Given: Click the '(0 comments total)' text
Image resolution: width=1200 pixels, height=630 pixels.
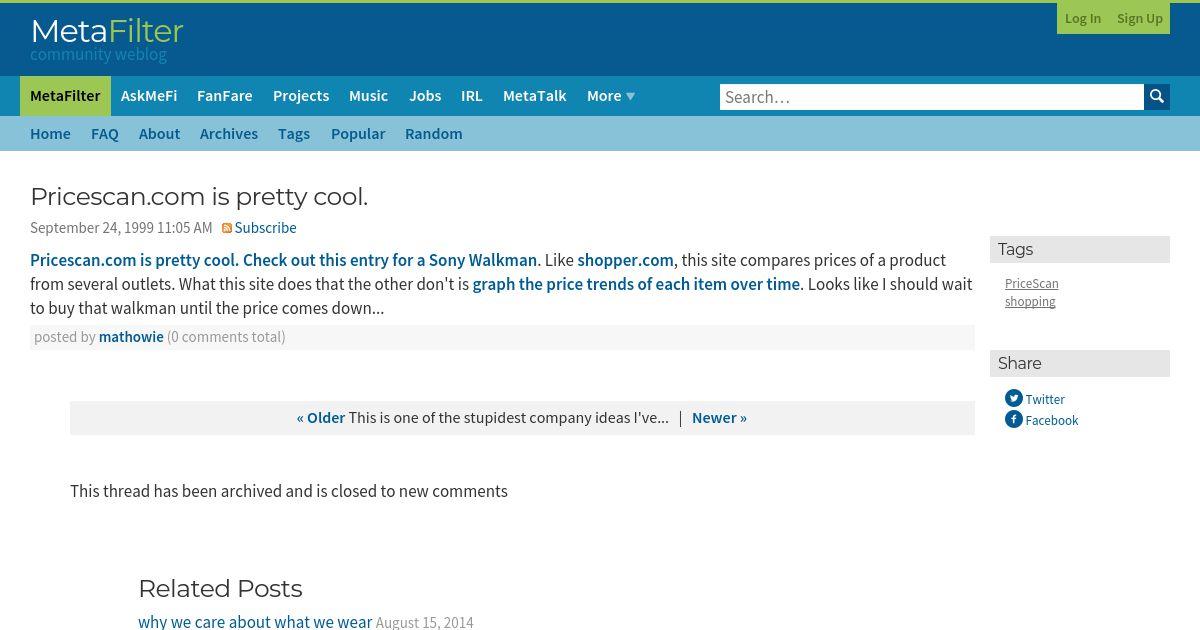Looking at the screenshot, I should point(226,337).
